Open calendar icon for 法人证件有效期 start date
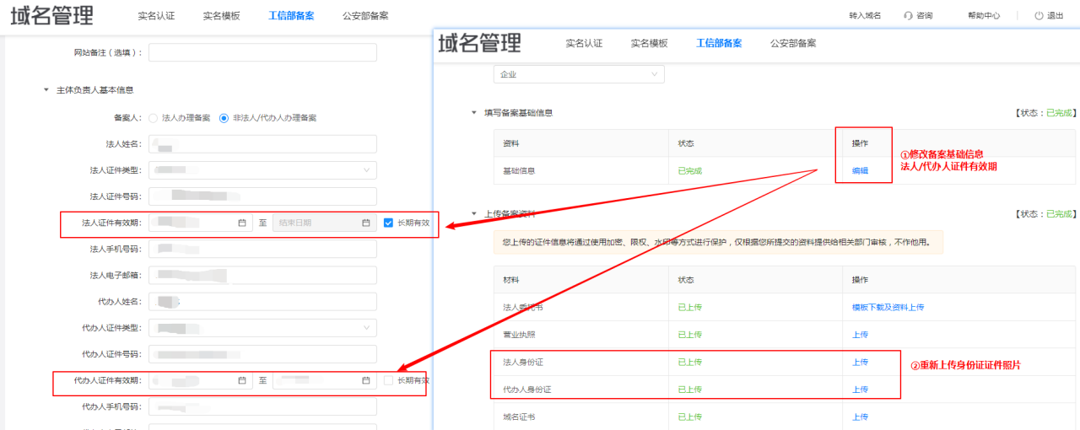Screen dimensions: 1080x430 click(242, 223)
